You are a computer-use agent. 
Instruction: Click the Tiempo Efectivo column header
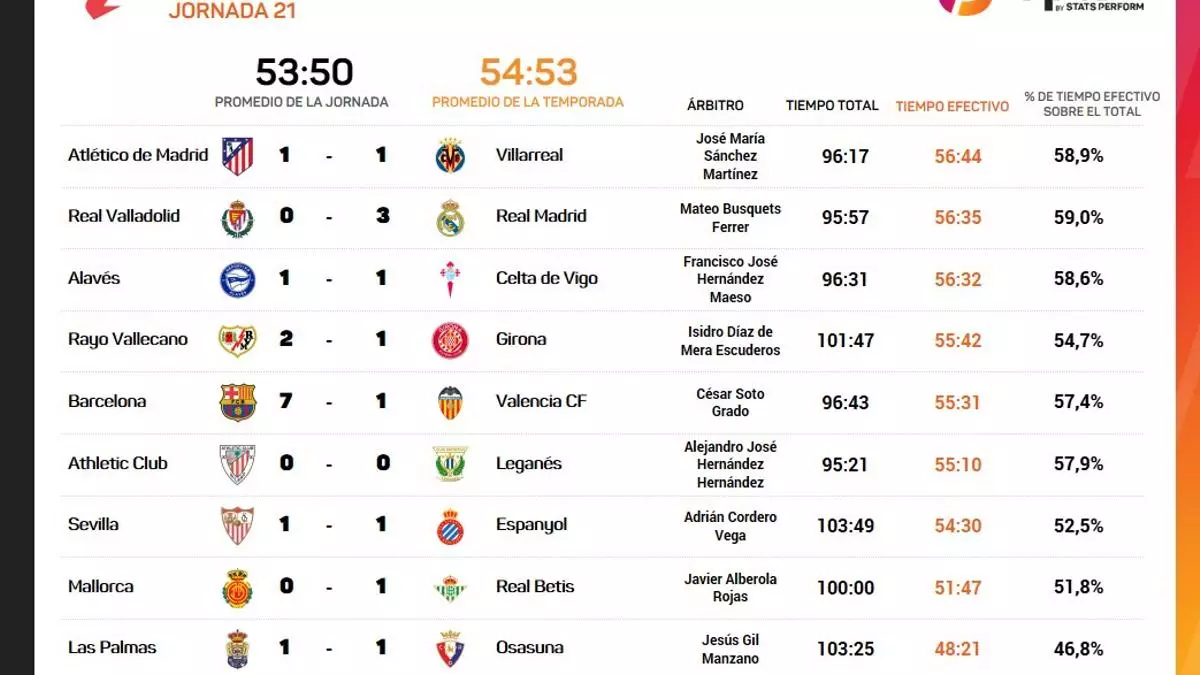952,106
